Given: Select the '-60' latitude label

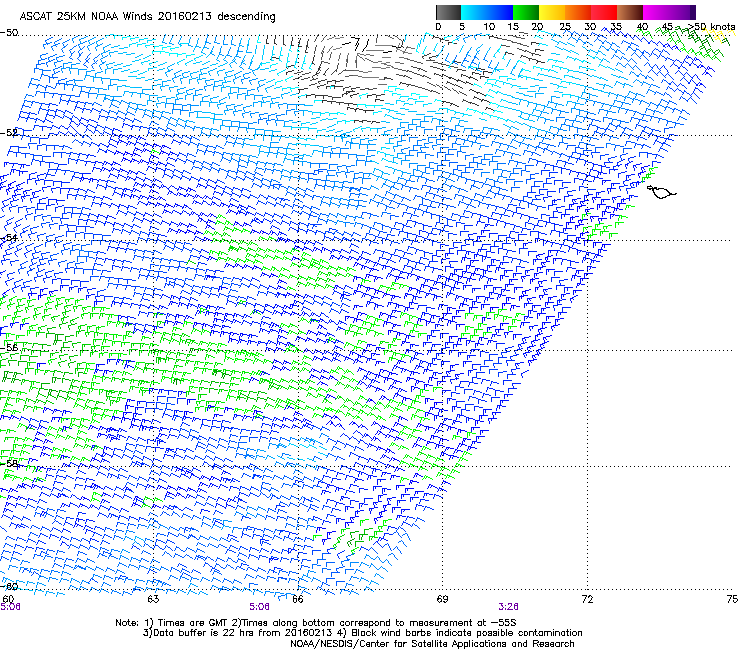Looking at the screenshot, I should [x=9, y=586].
